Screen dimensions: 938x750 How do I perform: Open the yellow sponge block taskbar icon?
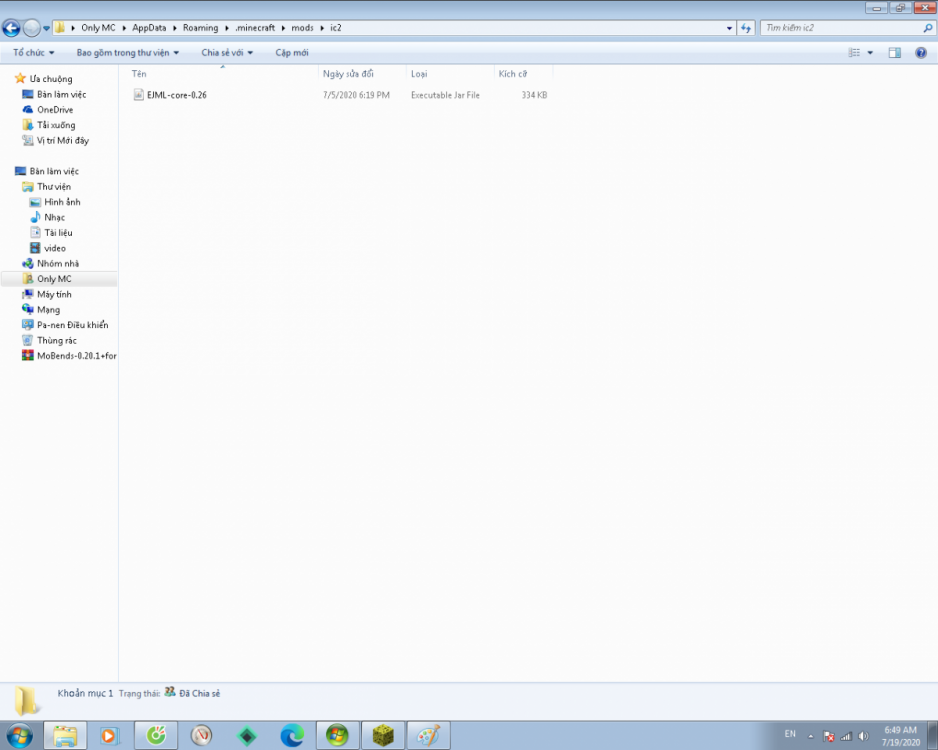[383, 736]
